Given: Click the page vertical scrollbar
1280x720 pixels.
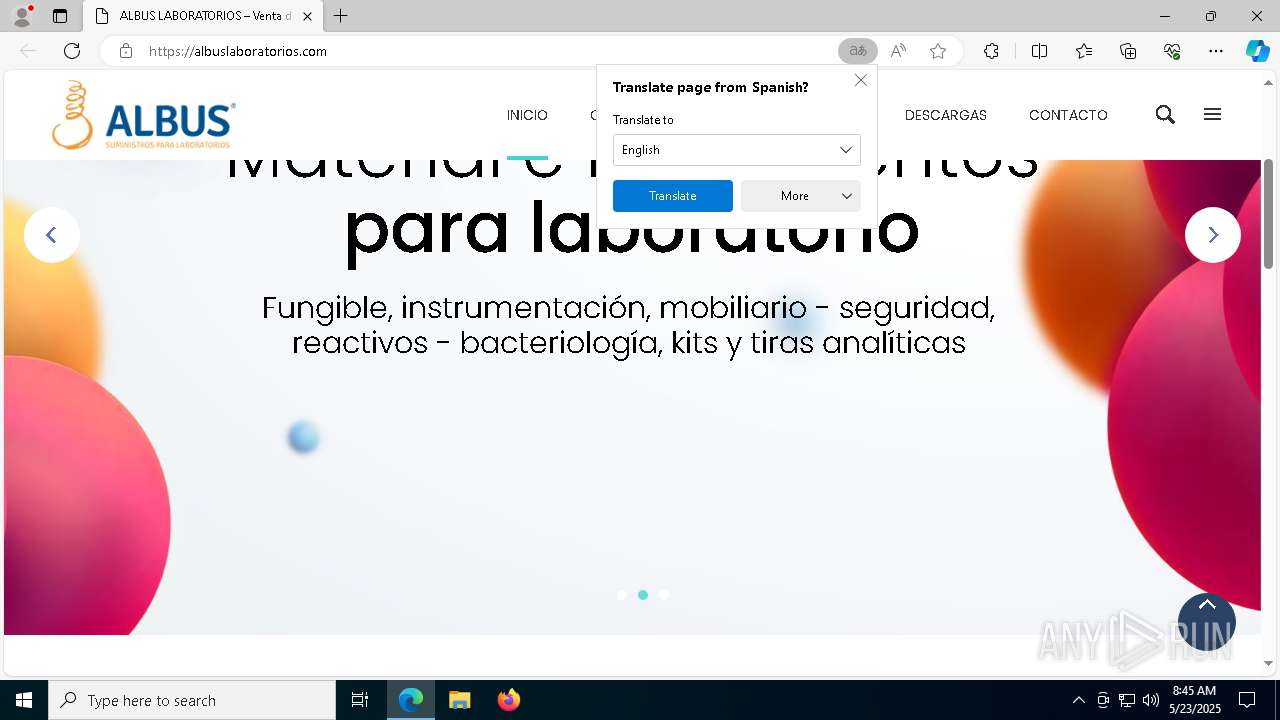Looking at the screenshot, I should [x=1269, y=213].
